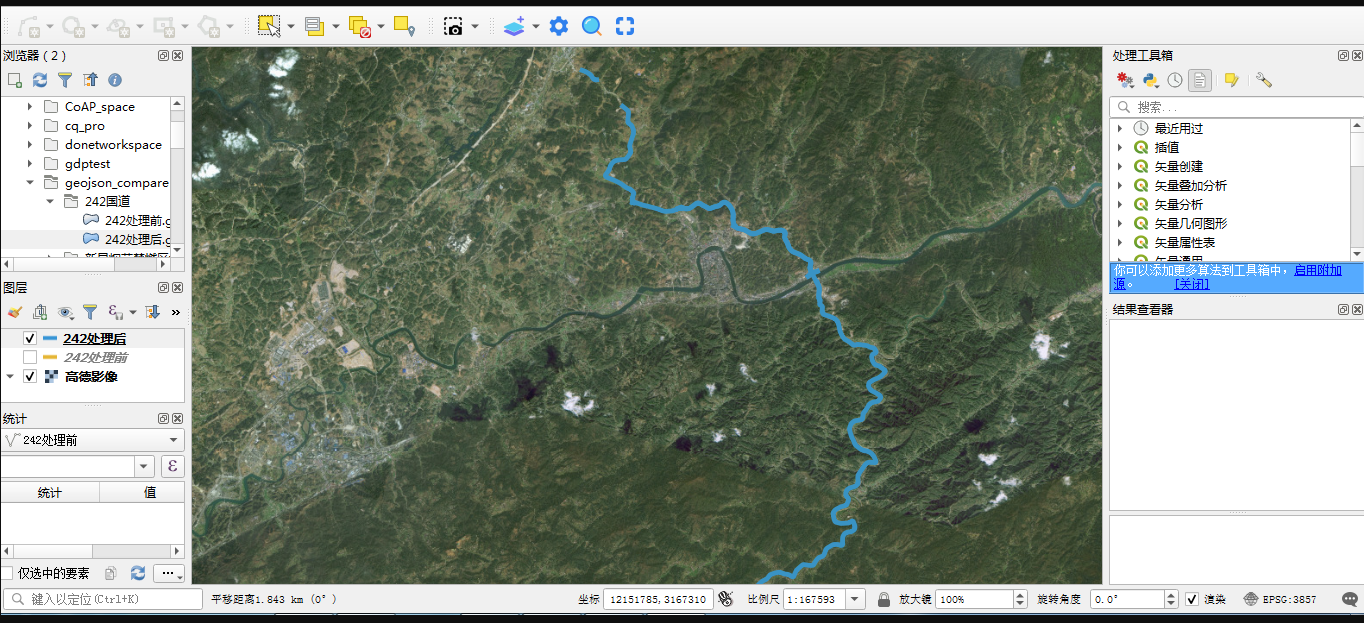Click Add Selected Layers icon in browser panel
Image resolution: width=1364 pixels, height=623 pixels.
[15, 80]
